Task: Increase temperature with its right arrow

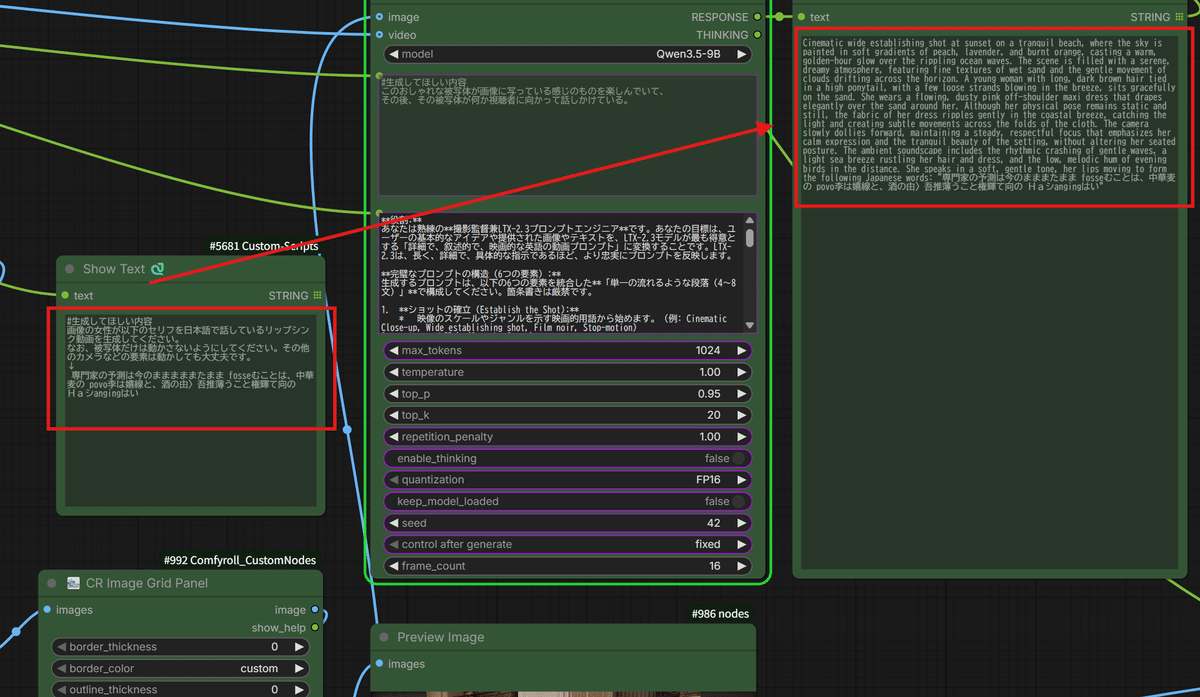Action: [742, 372]
